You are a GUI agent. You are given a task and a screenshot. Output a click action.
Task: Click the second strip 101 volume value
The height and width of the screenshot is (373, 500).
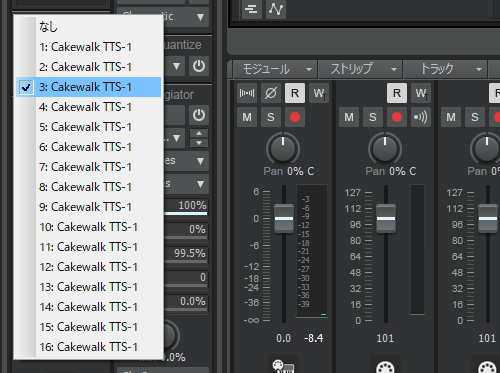pos(385,338)
